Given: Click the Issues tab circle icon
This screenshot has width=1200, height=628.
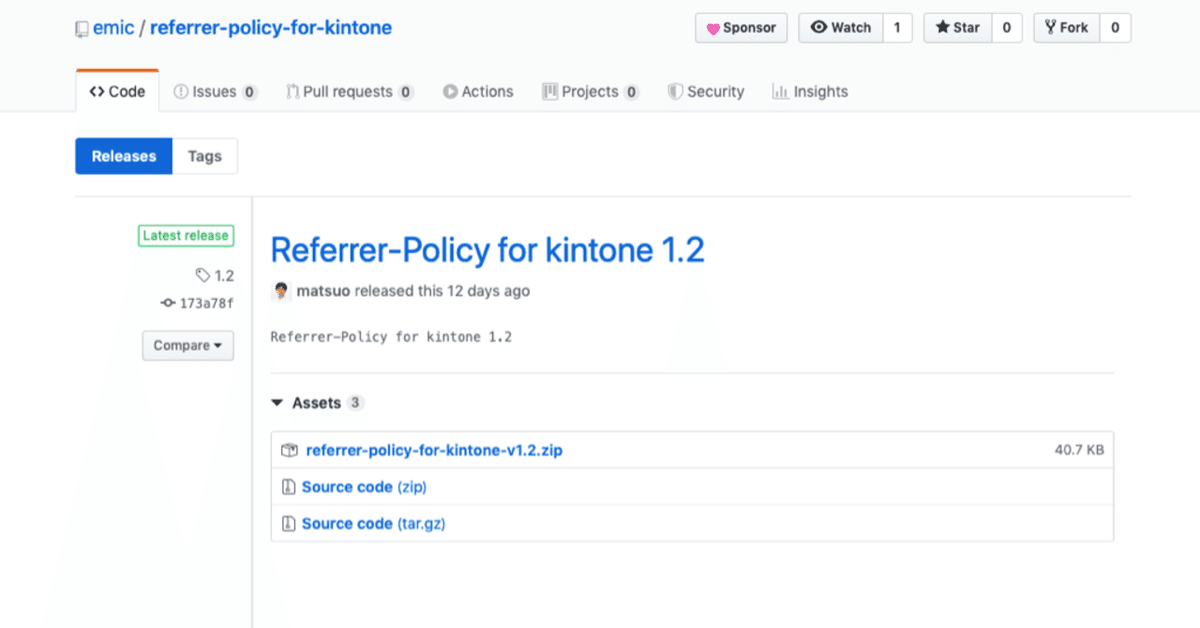Looking at the screenshot, I should 181,91.
